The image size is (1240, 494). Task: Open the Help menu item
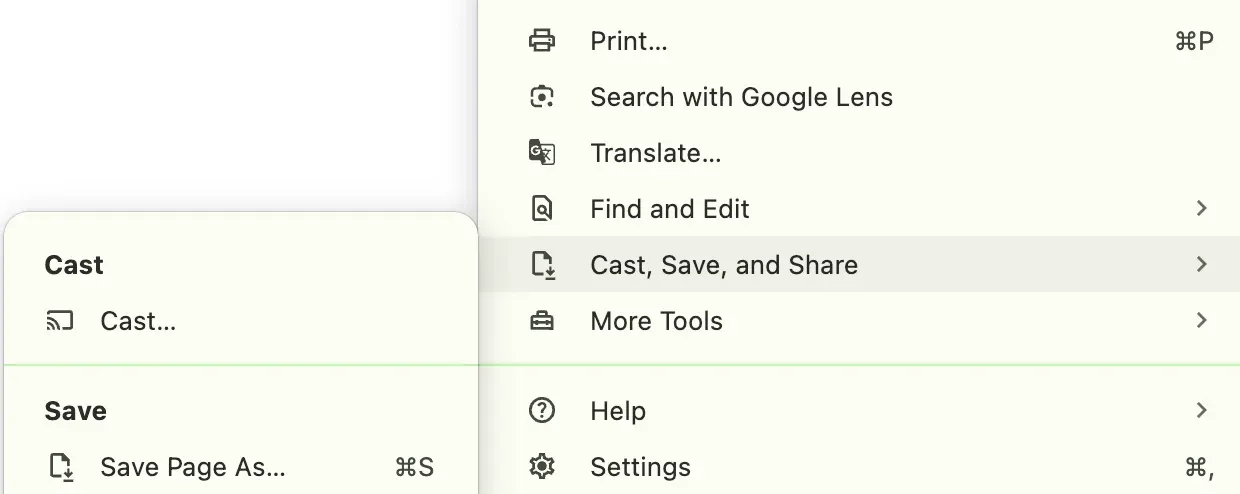coord(859,410)
